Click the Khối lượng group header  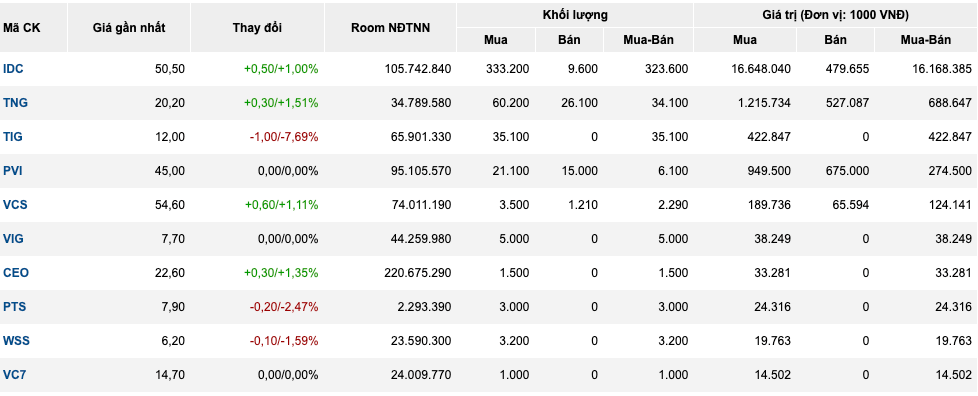pyautogui.click(x=574, y=15)
